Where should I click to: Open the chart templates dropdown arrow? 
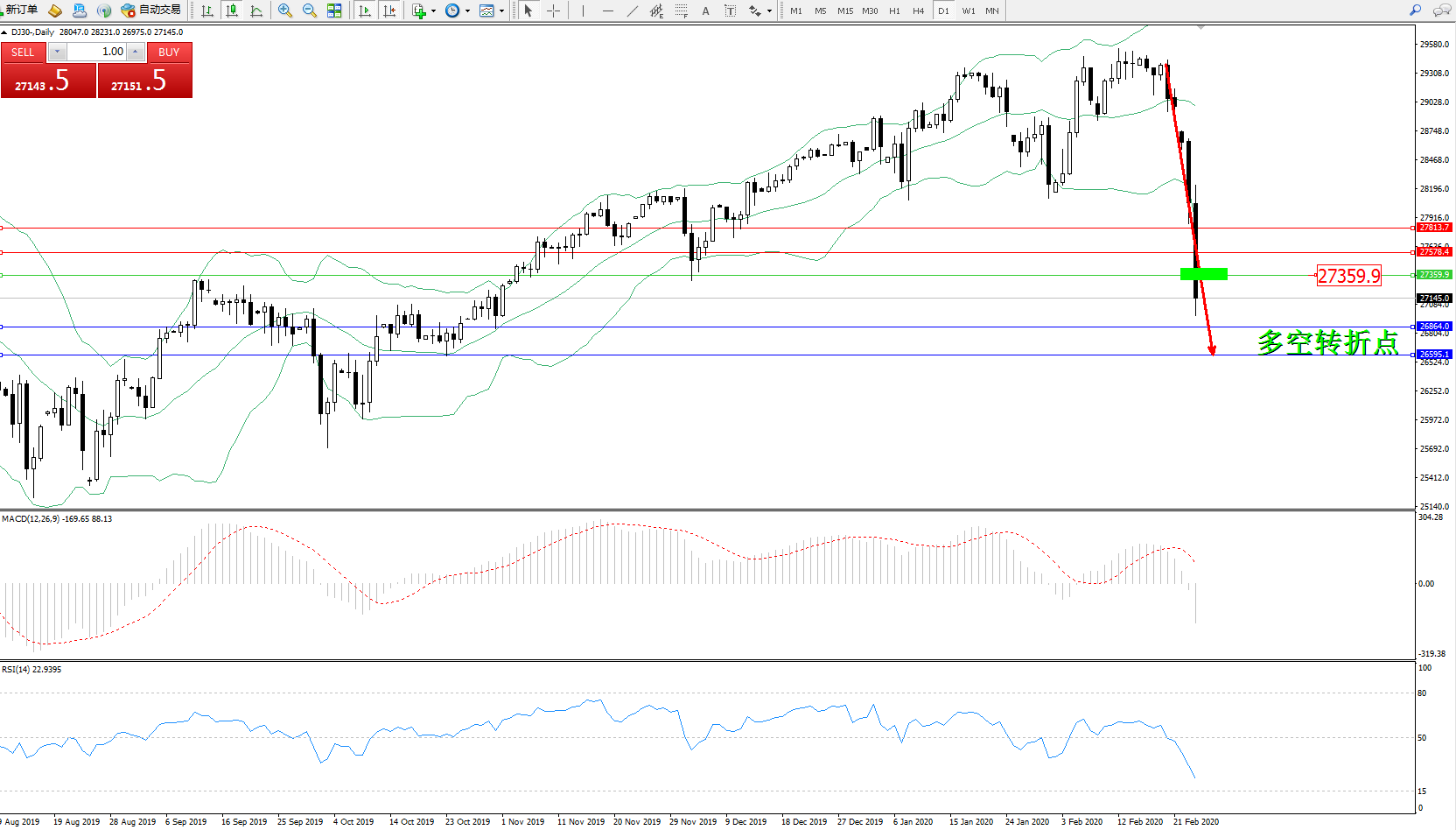click(x=501, y=11)
